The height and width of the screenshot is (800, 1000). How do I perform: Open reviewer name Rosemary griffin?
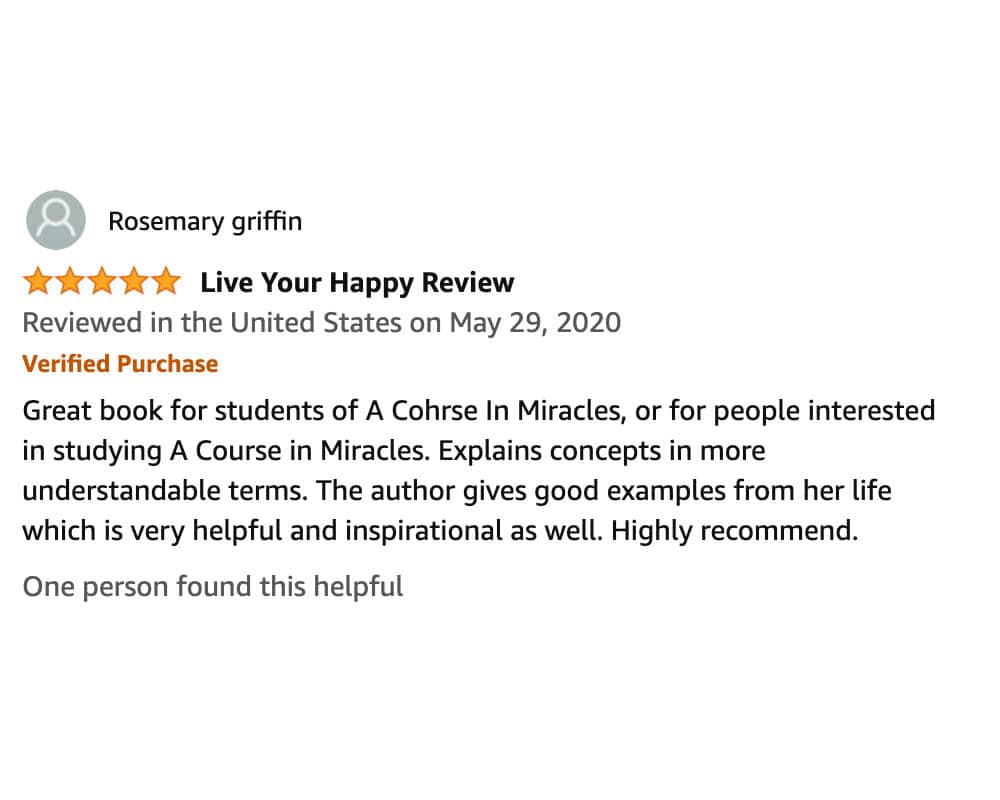[205, 221]
